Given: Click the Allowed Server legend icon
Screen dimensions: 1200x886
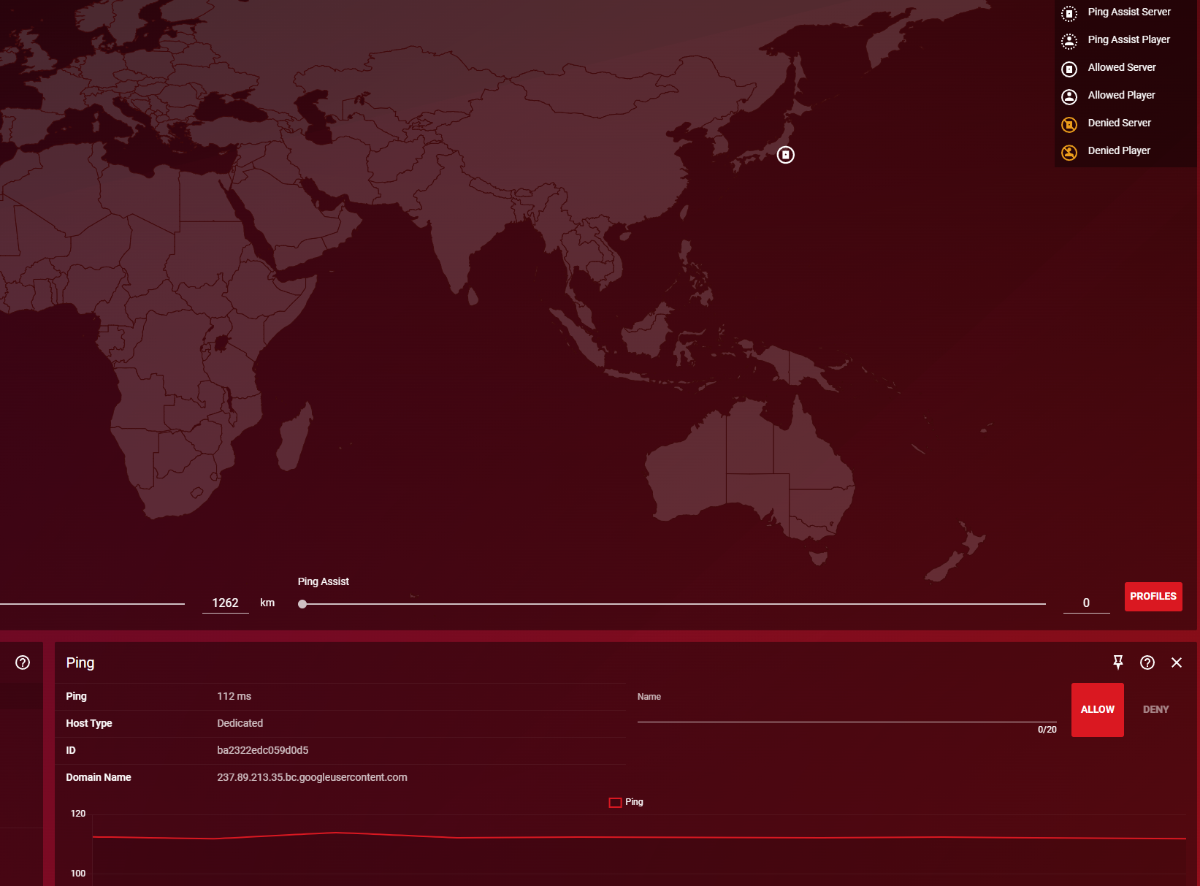Looking at the screenshot, I should 1069,69.
